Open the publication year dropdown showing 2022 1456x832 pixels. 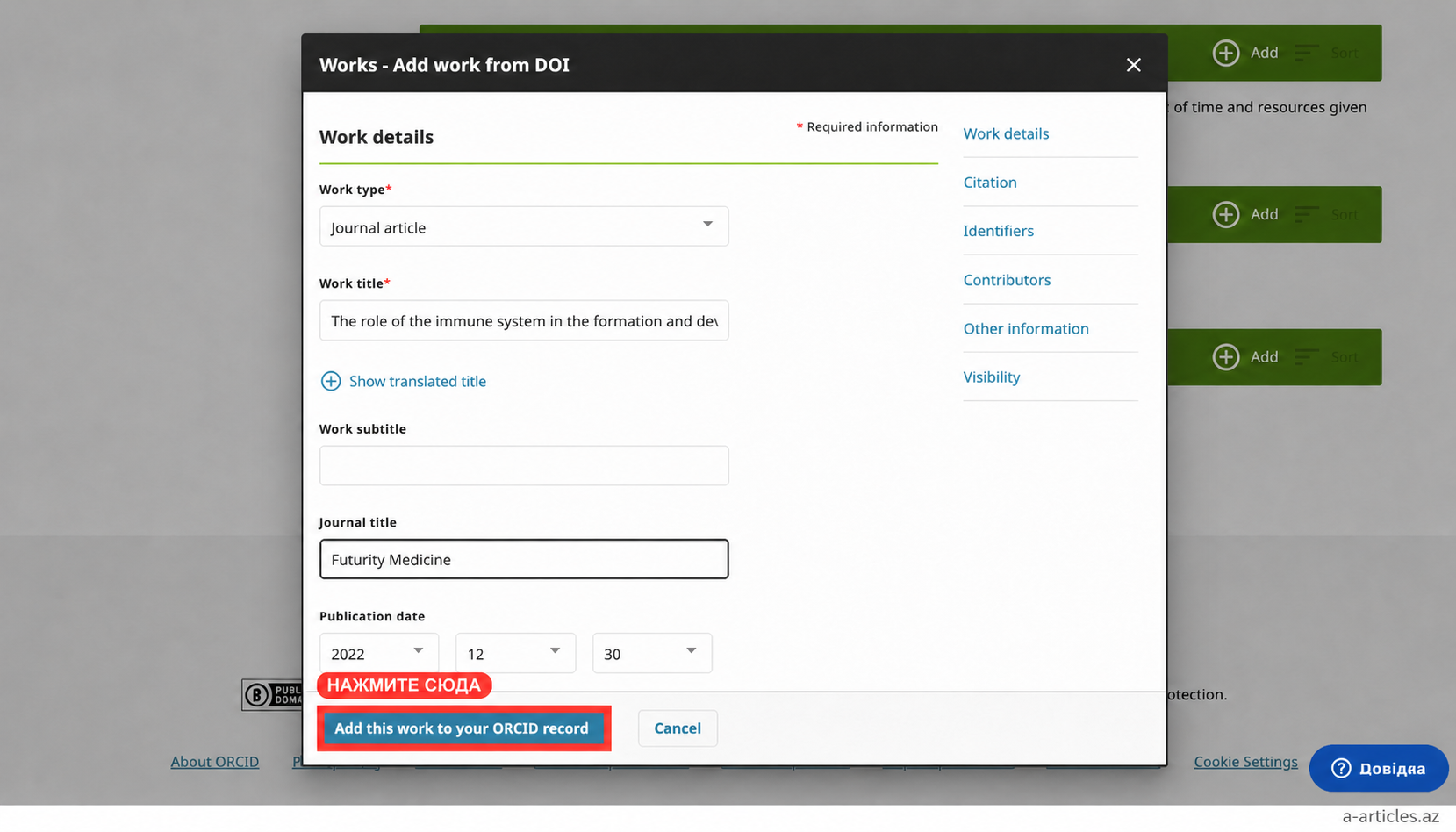[378, 653]
